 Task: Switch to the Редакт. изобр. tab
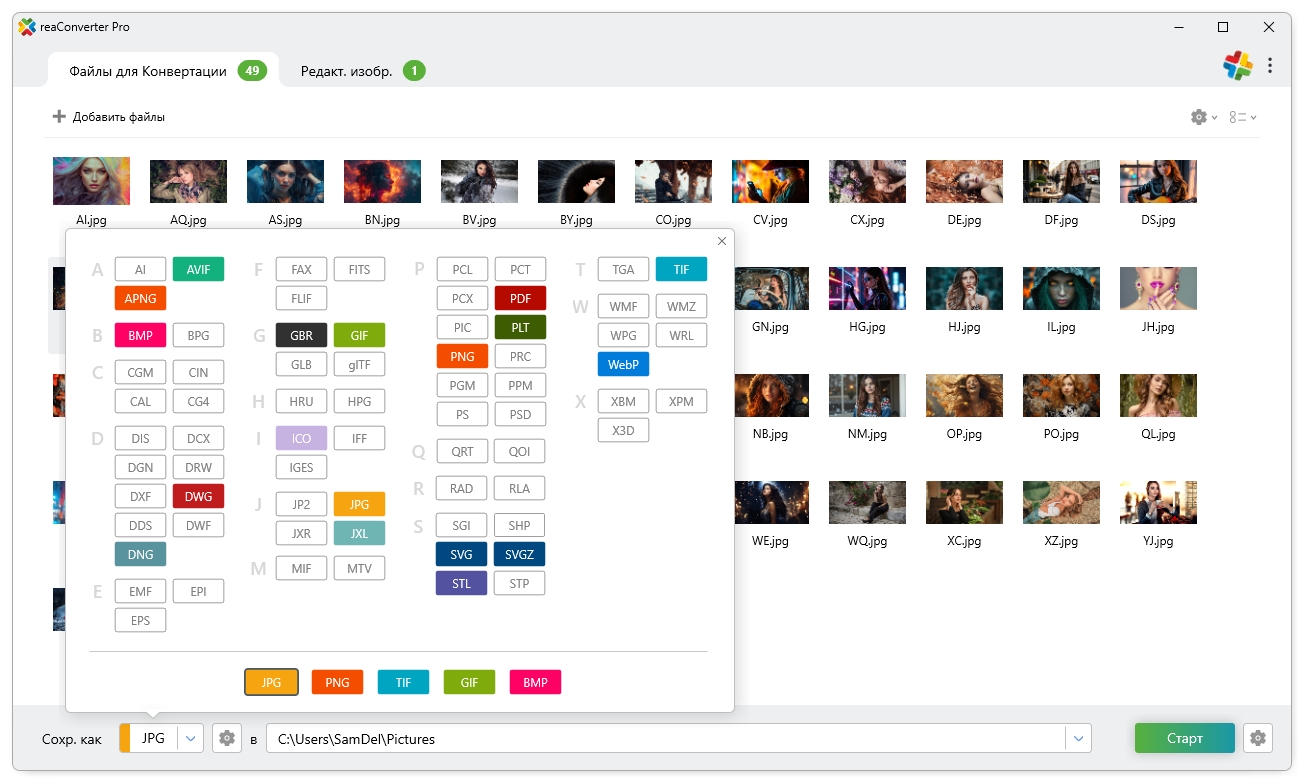tap(347, 71)
